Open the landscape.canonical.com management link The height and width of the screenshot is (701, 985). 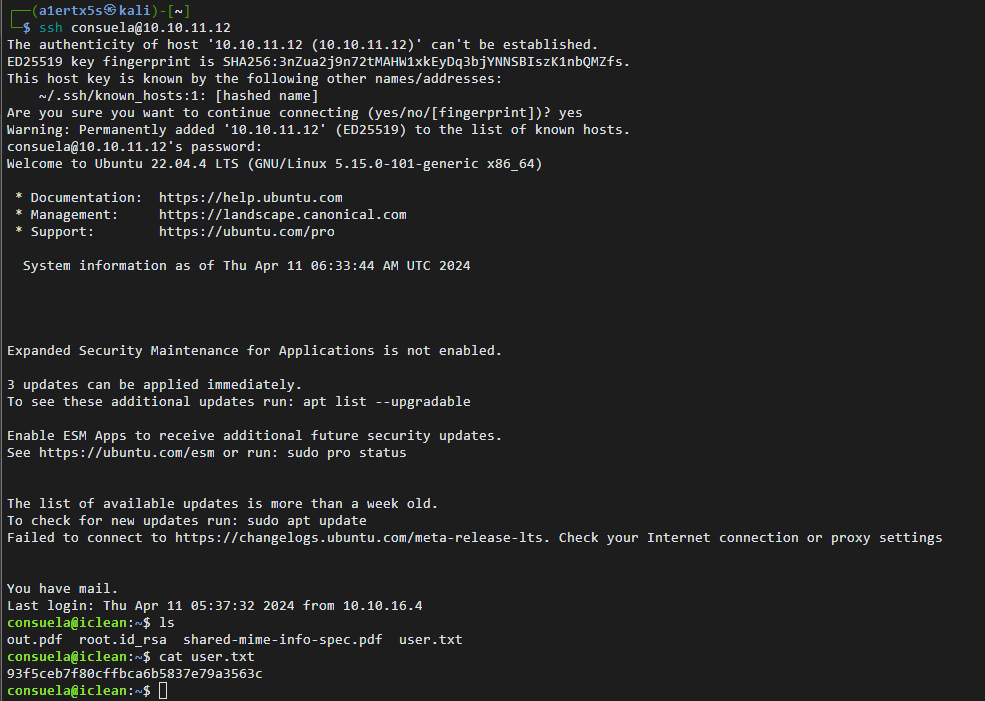pos(283,214)
